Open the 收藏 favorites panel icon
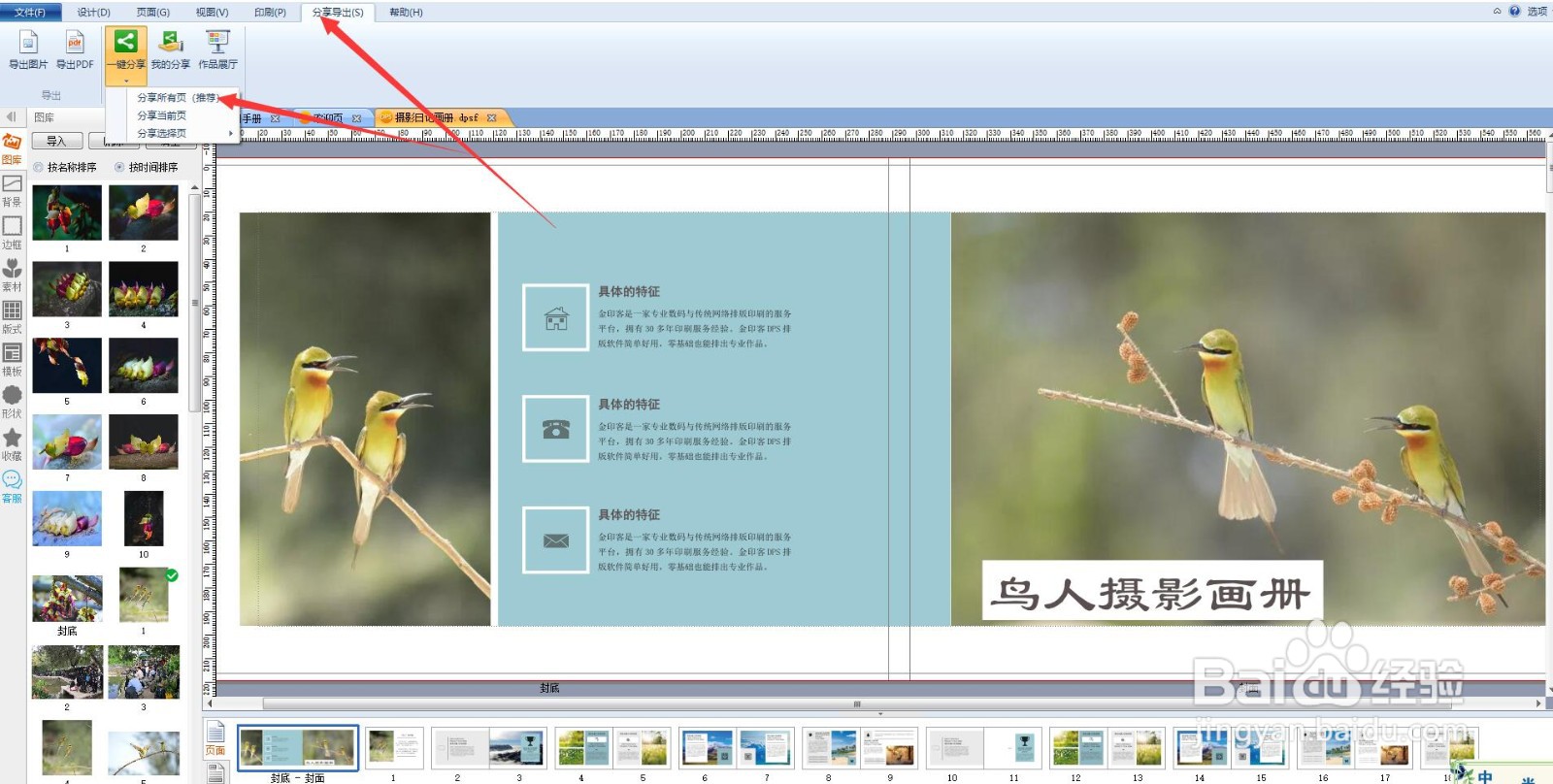Screen dimensions: 1553x784 (x=12, y=444)
